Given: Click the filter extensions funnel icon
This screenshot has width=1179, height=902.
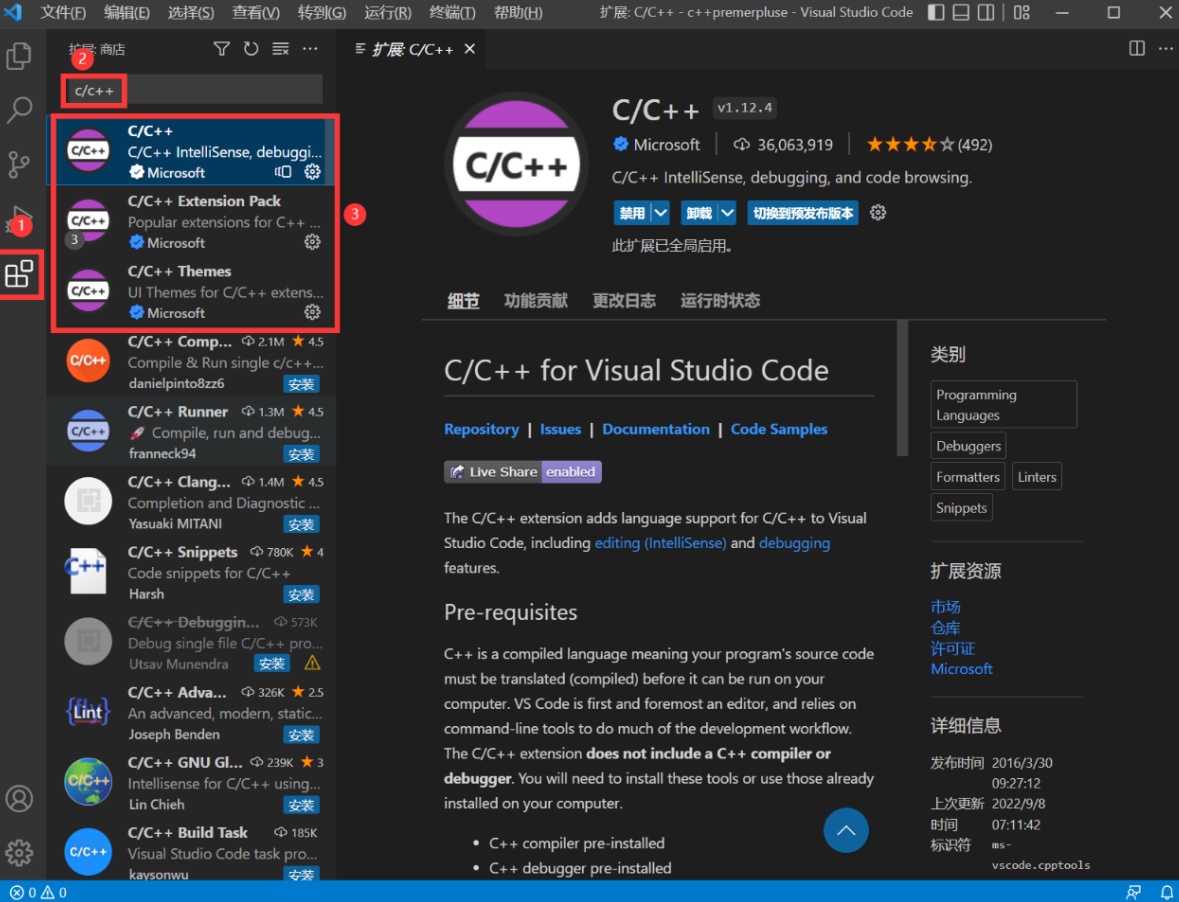Looking at the screenshot, I should tap(222, 49).
